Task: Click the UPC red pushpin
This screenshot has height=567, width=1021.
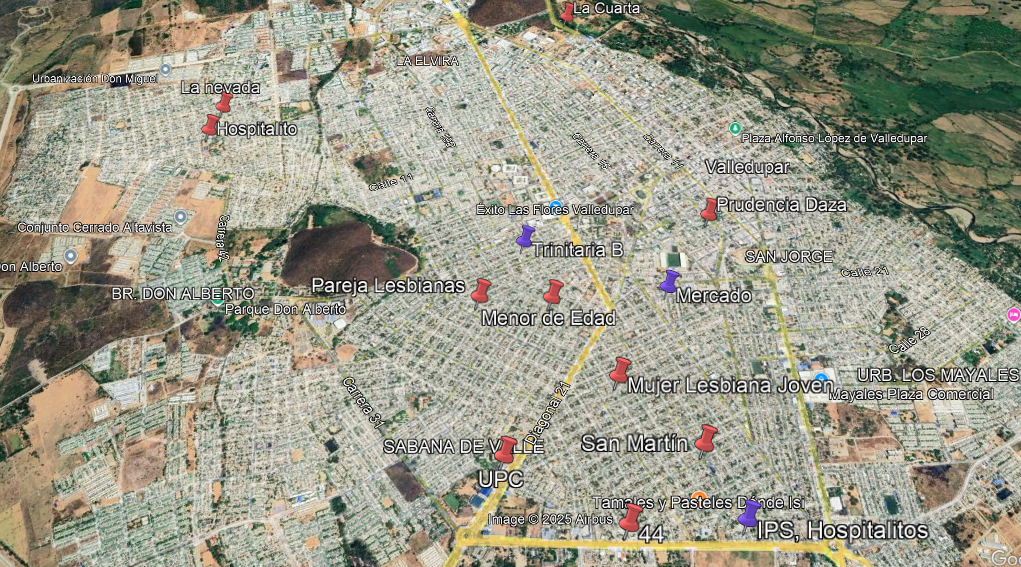Action: pos(506,450)
